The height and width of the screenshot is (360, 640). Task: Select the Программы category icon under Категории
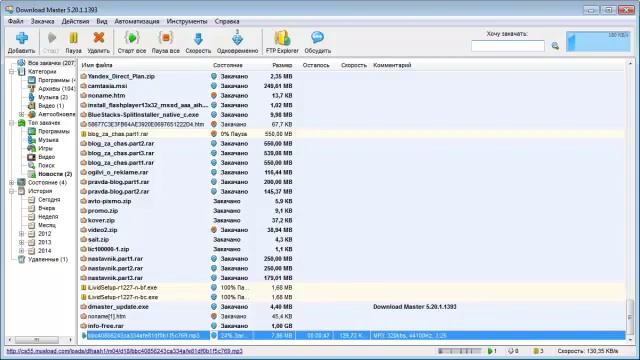point(32,80)
